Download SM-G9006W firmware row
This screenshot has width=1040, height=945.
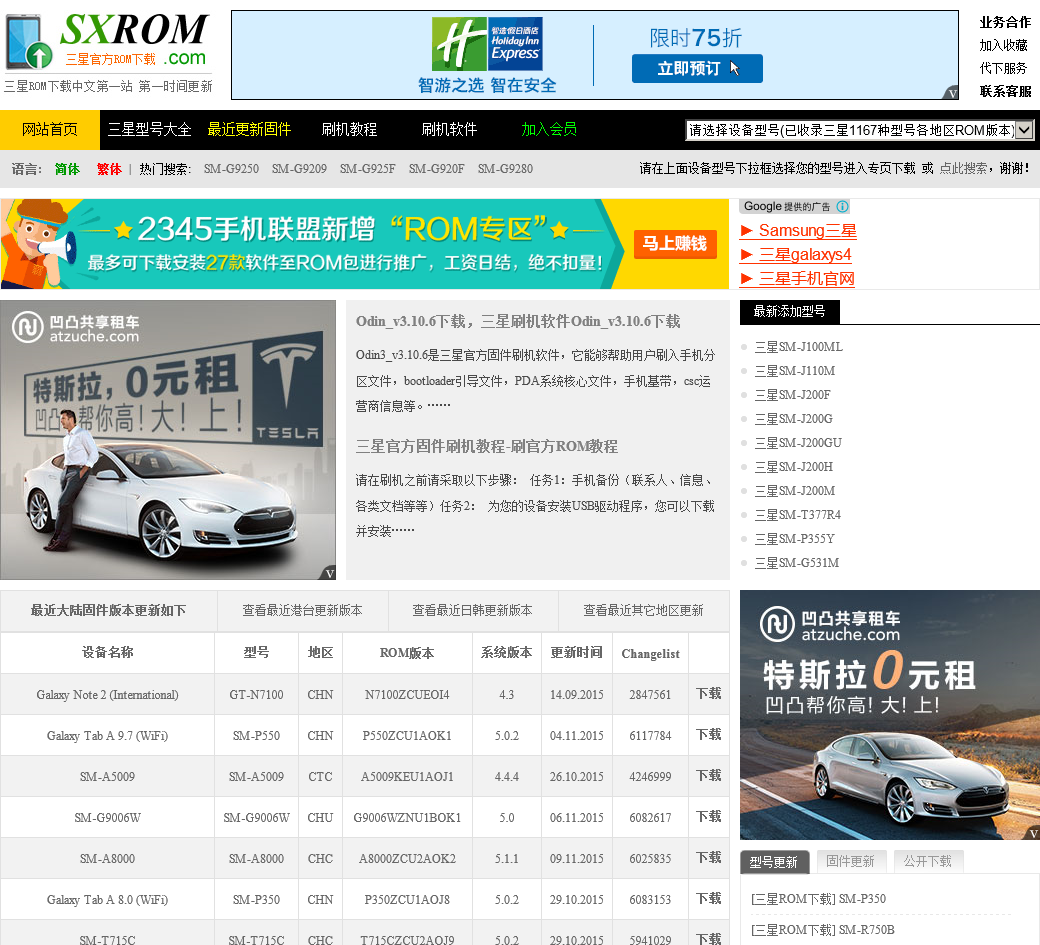pyautogui.click(x=708, y=817)
